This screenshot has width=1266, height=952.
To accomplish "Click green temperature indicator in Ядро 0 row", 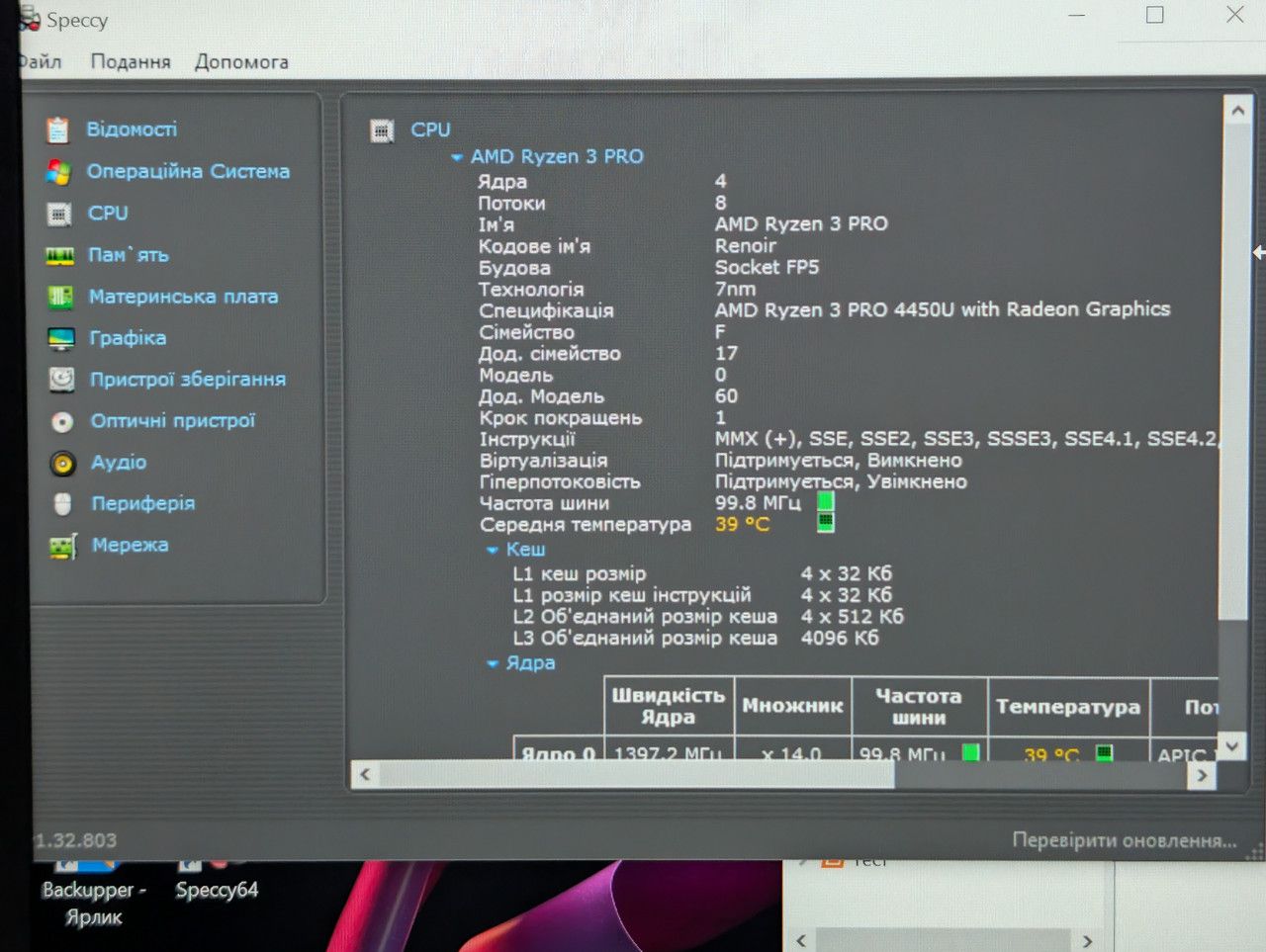I will tap(1105, 753).
